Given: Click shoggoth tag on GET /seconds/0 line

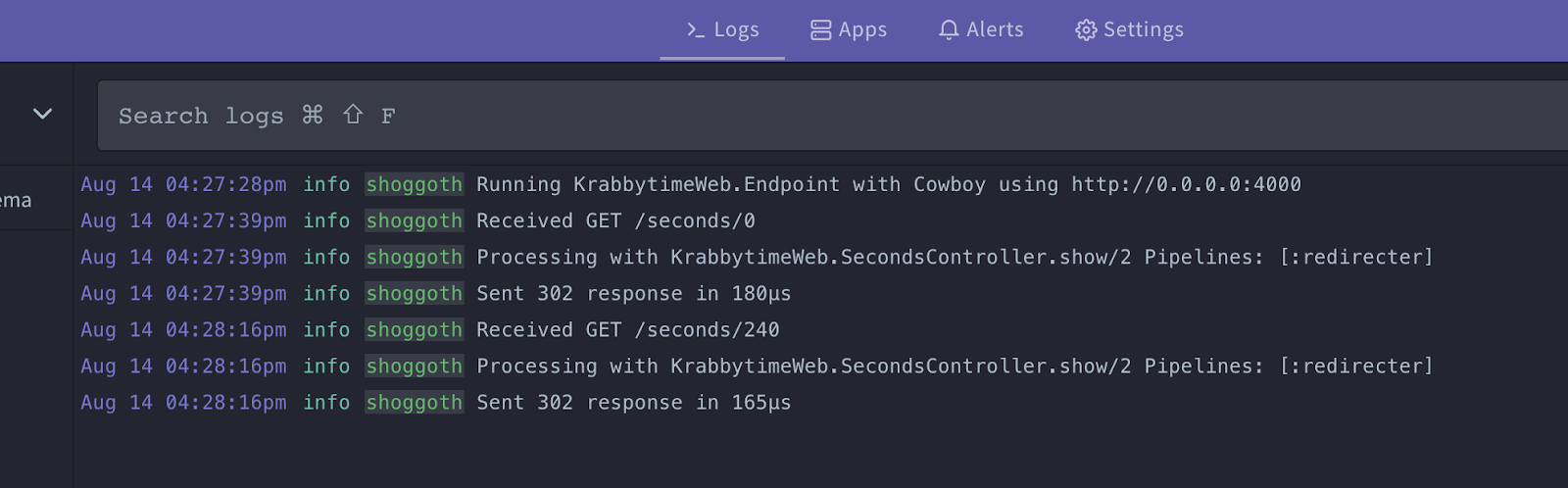Looking at the screenshot, I should [414, 220].
